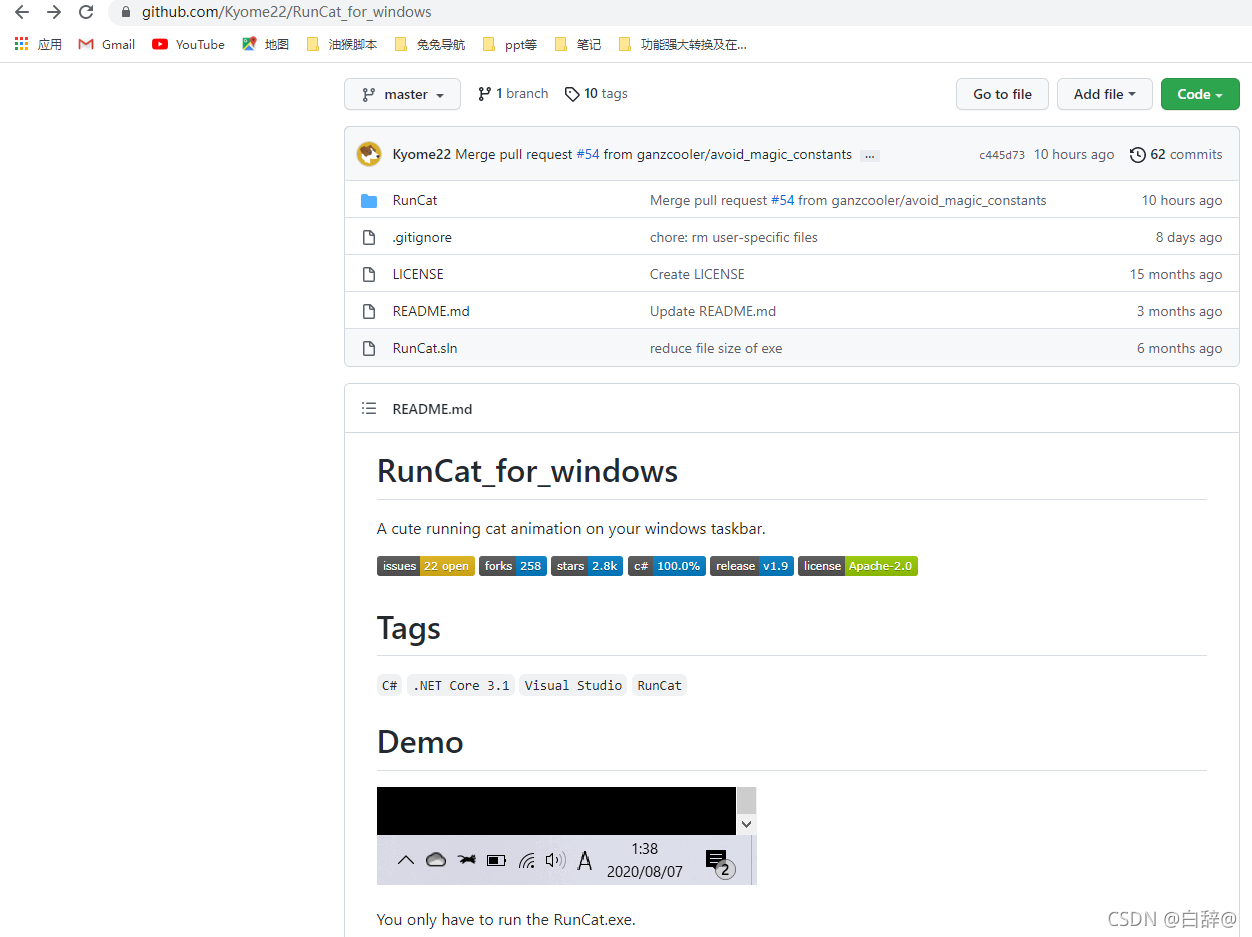Open the RunCat folder
The height and width of the screenshot is (937, 1252).
(415, 200)
